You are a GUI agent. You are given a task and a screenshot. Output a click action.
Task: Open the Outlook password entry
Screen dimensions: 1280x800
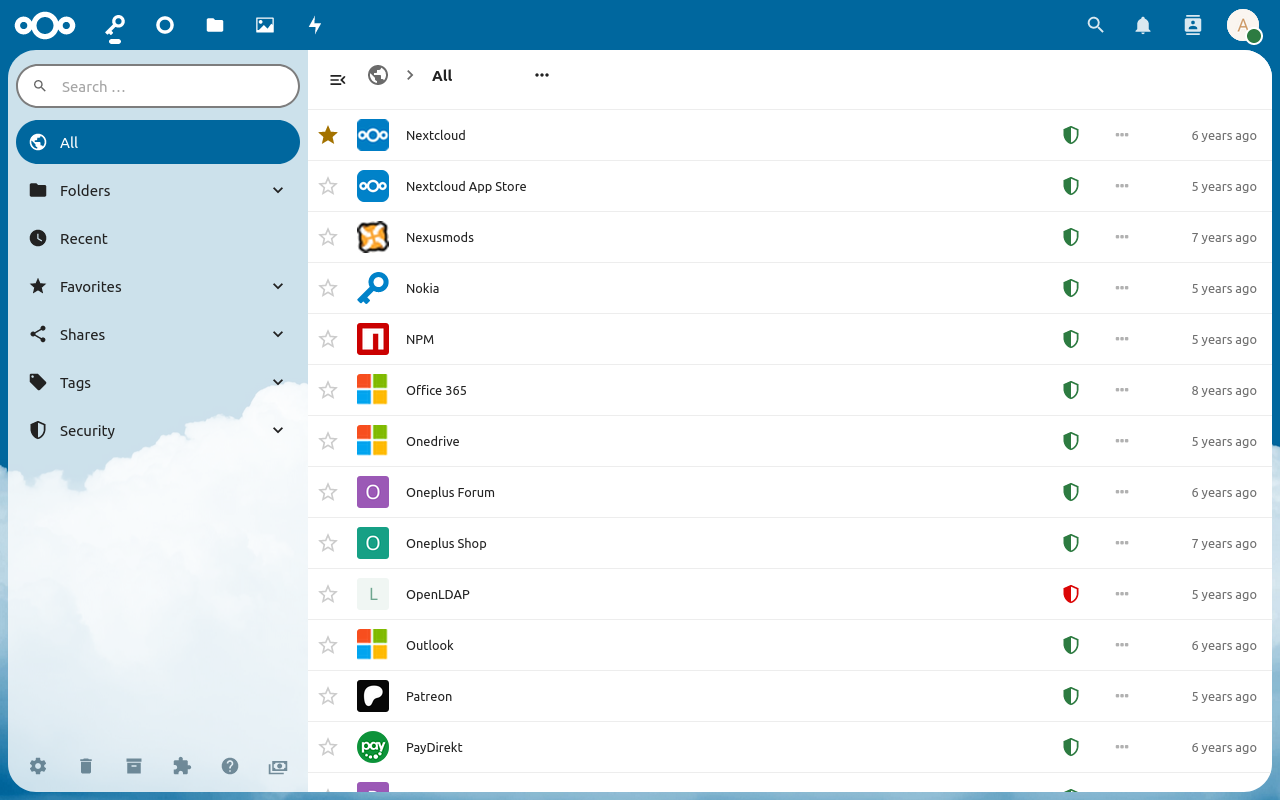click(x=789, y=645)
